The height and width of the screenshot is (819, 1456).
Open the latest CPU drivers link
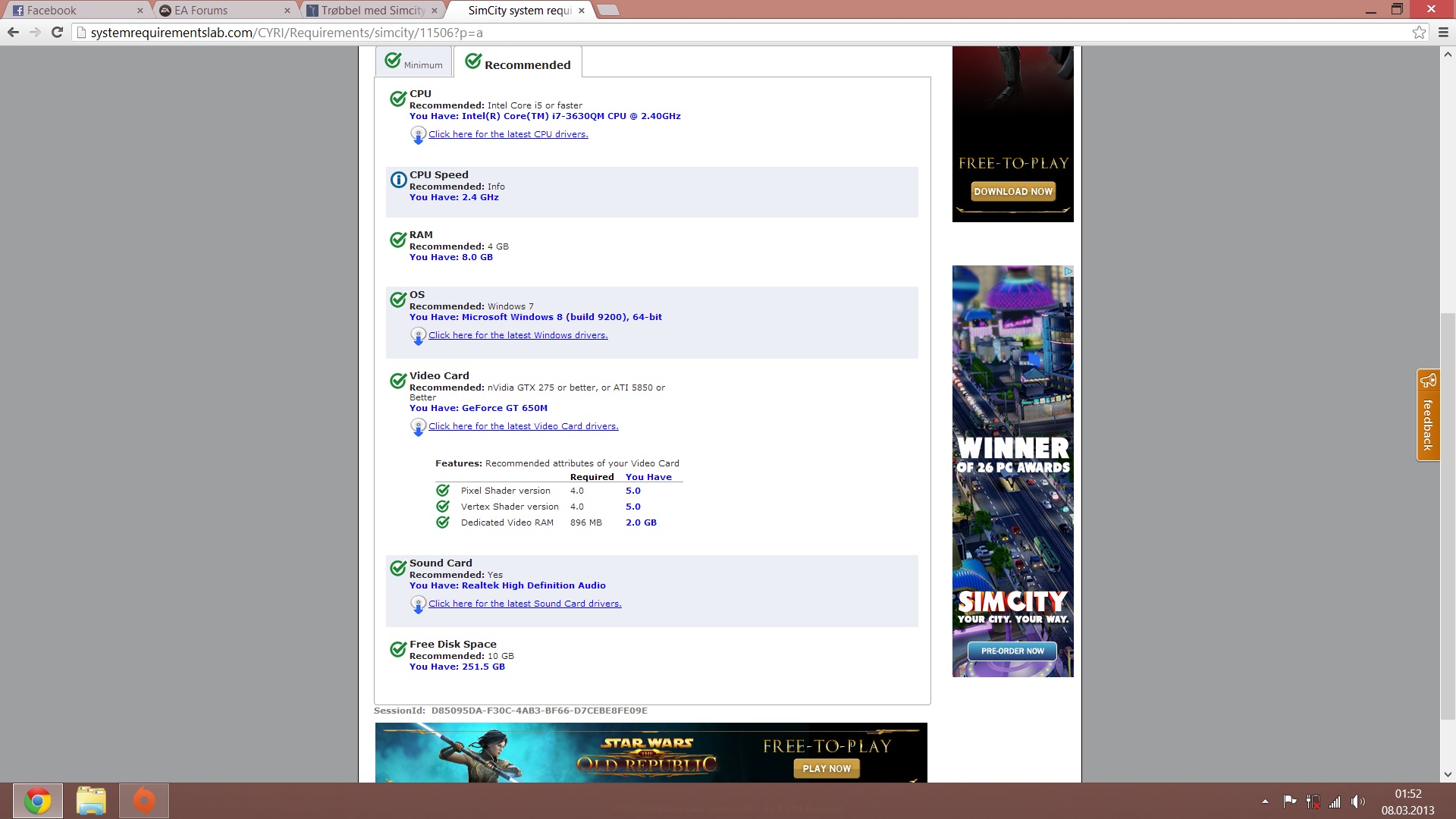pos(508,134)
